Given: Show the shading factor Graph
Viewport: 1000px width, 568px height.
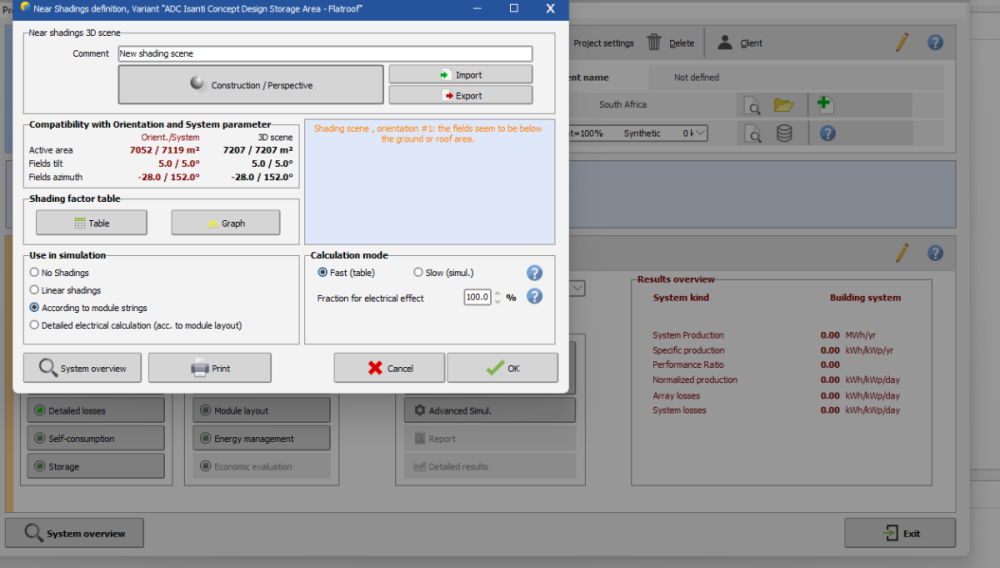Looking at the screenshot, I should click(x=226, y=223).
